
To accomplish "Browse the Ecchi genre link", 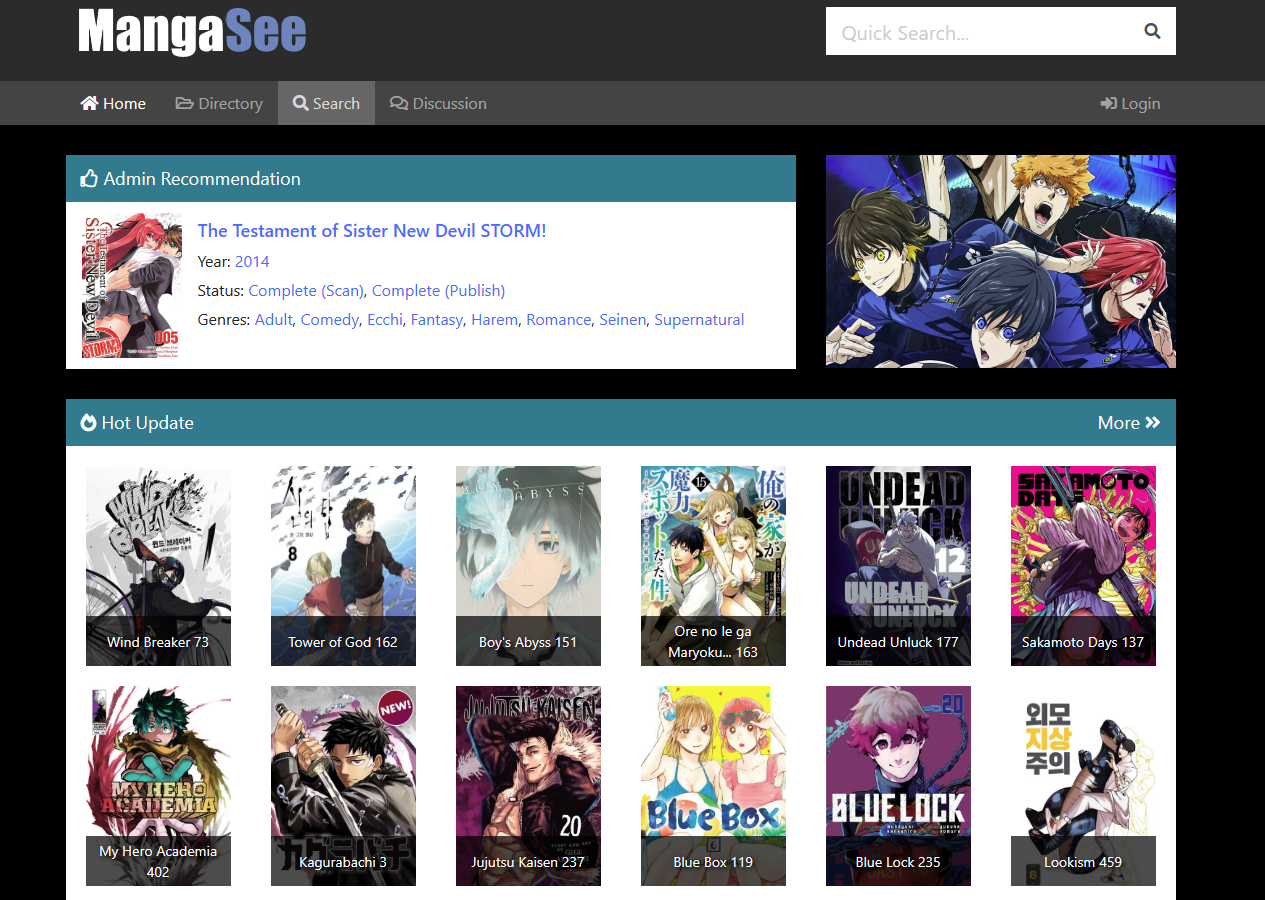I will coord(384,320).
